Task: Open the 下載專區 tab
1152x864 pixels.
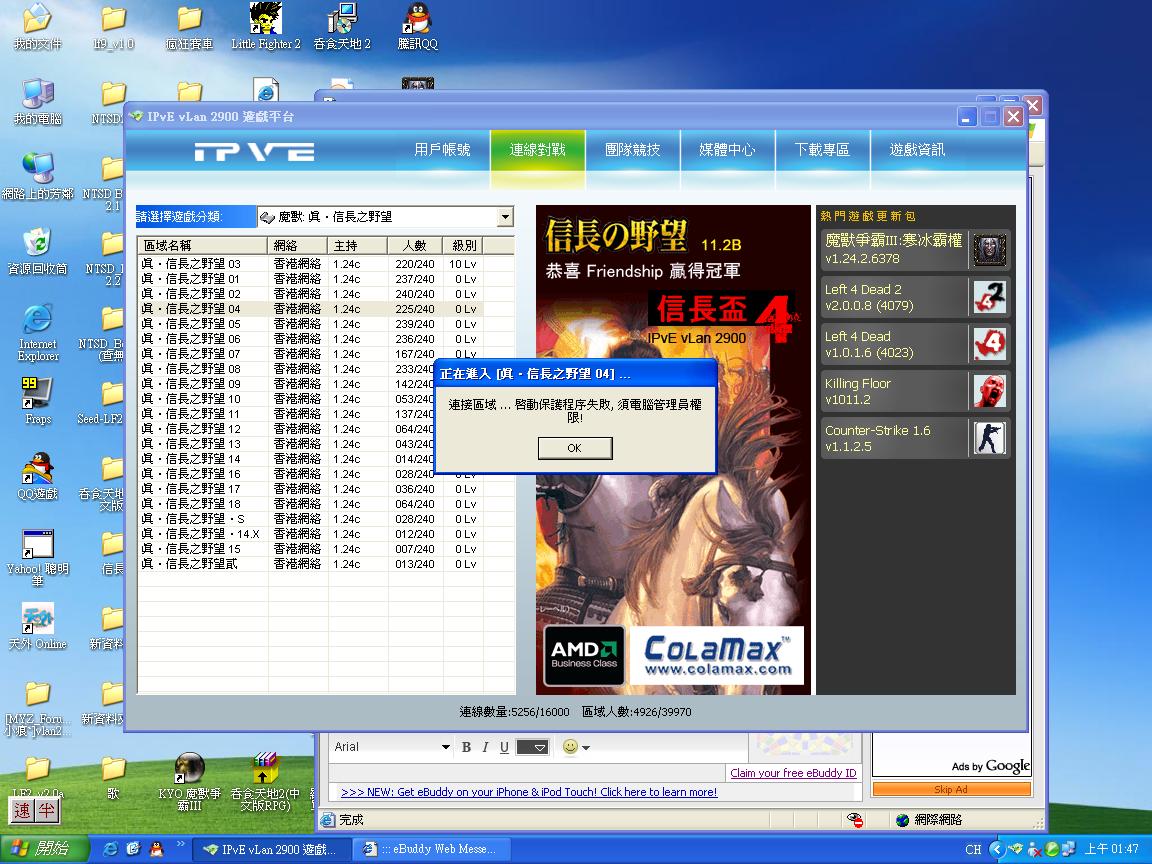Action: (x=822, y=150)
